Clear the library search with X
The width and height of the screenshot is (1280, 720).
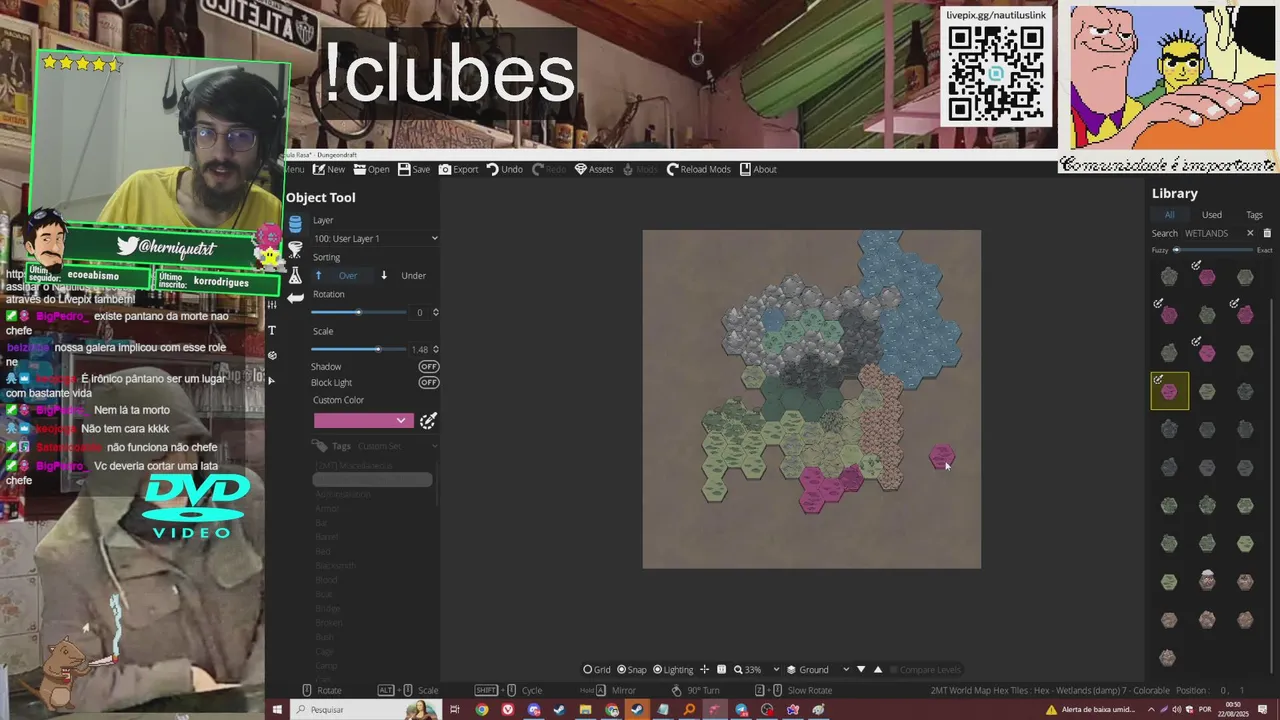1250,233
